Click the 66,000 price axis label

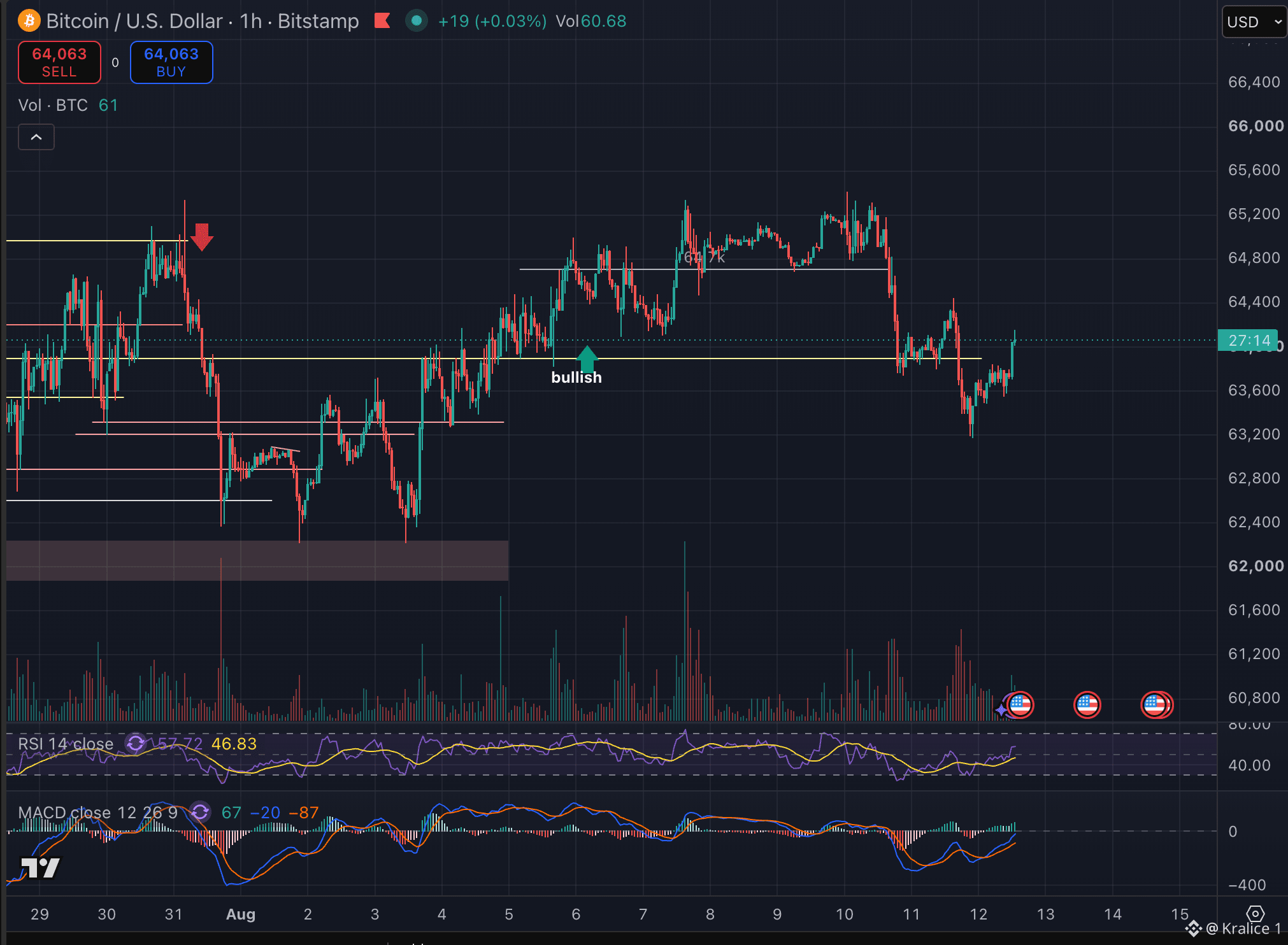point(1256,126)
